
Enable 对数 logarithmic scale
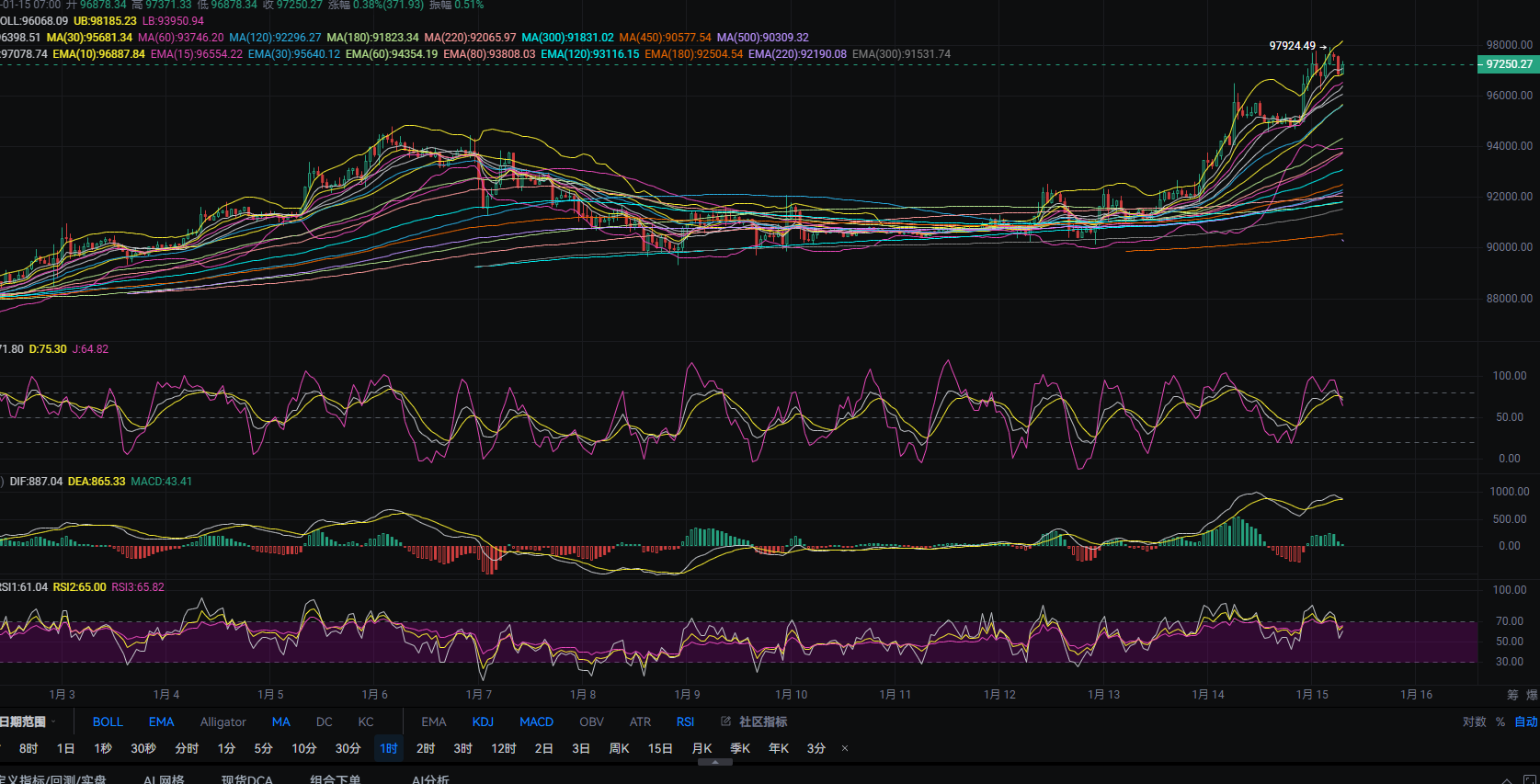pos(1474,722)
